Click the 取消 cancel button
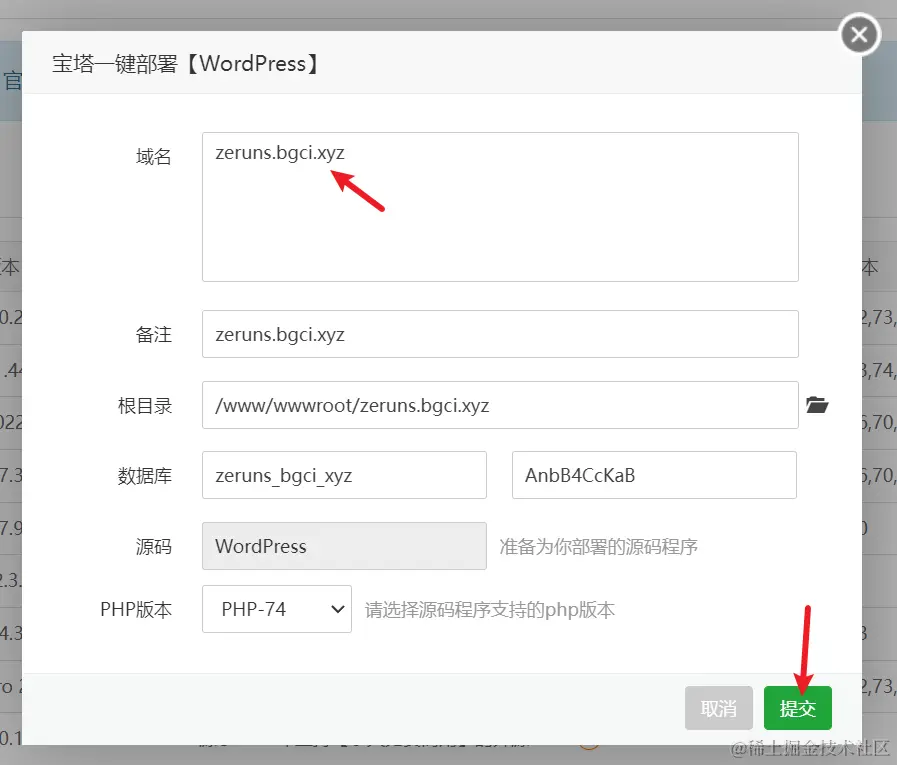 (x=719, y=708)
